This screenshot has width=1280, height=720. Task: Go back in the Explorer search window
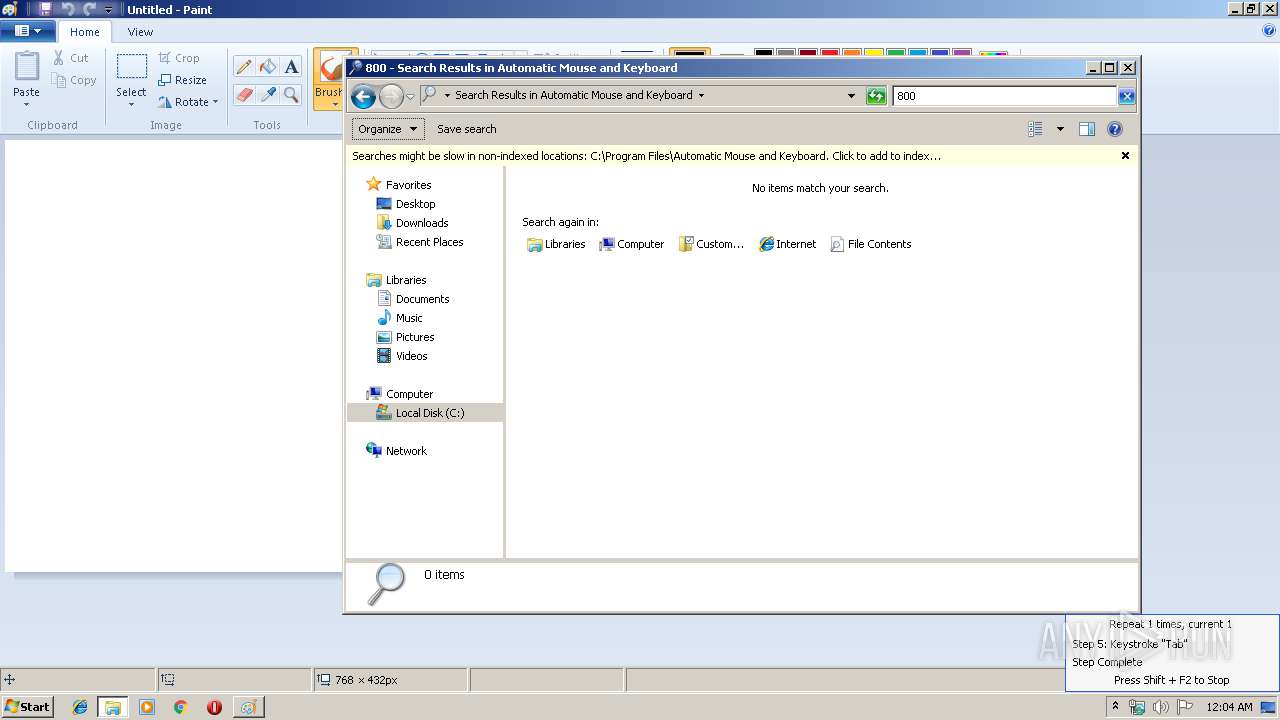363,96
